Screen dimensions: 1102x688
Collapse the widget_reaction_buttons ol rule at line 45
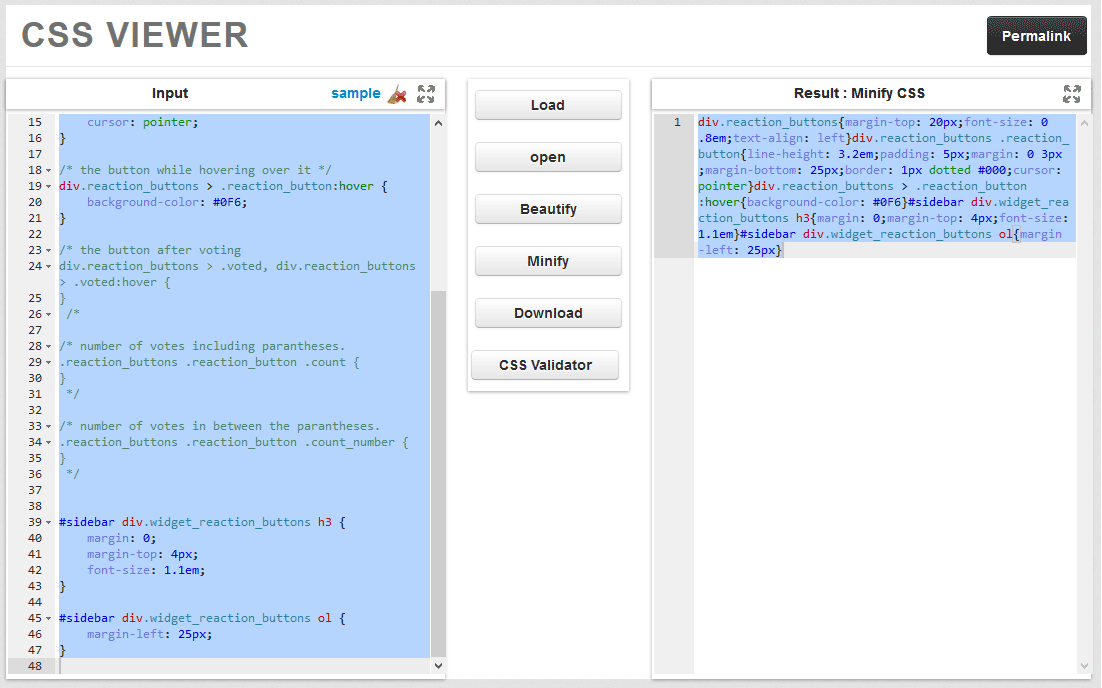click(46, 618)
